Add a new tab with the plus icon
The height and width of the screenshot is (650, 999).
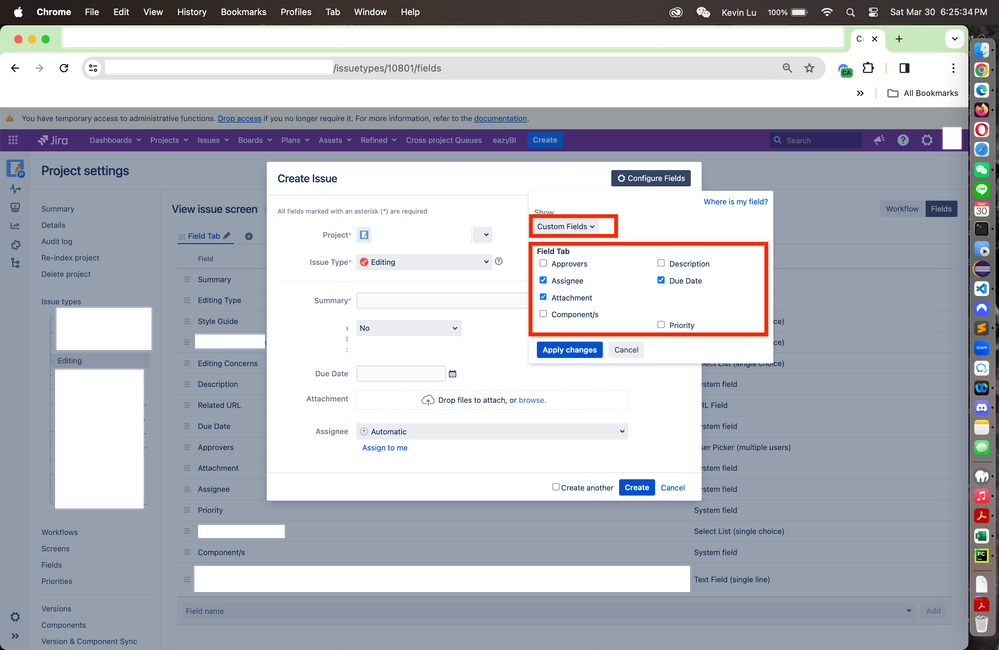(x=249, y=236)
